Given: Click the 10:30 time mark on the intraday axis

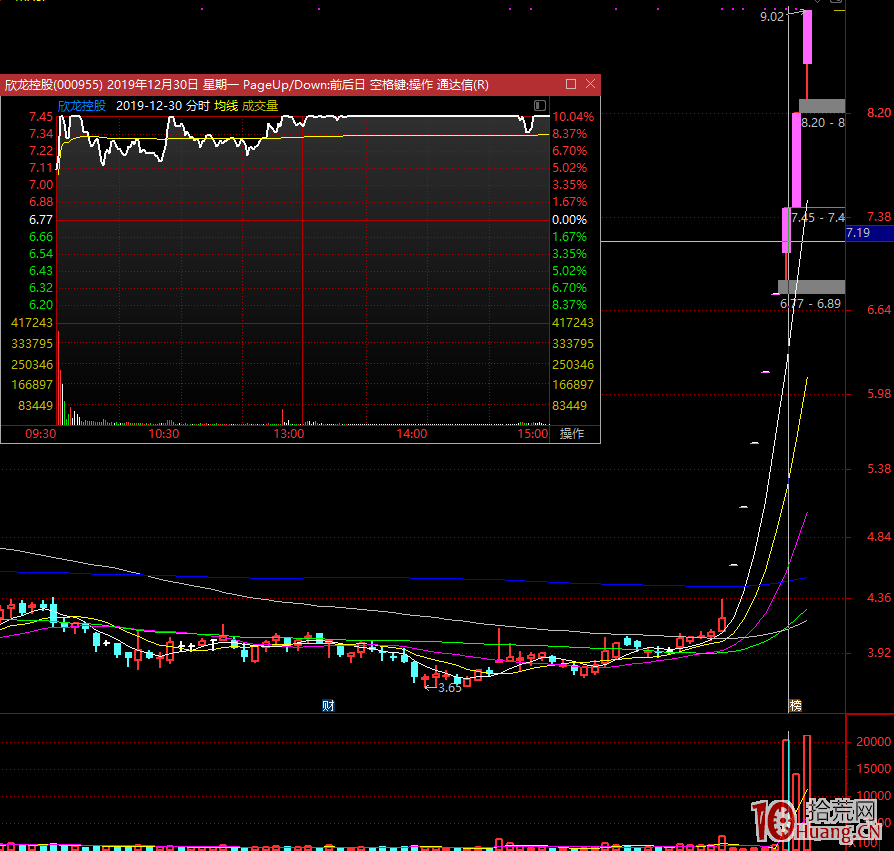Looking at the screenshot, I should (164, 434).
